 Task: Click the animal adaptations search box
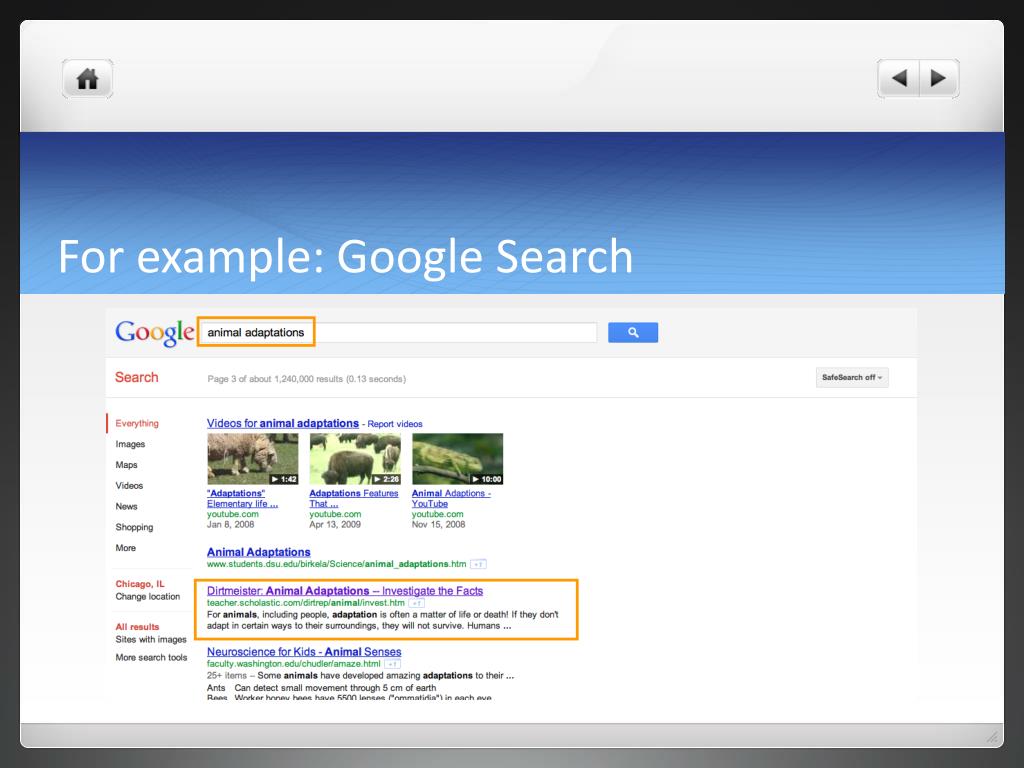tap(398, 332)
